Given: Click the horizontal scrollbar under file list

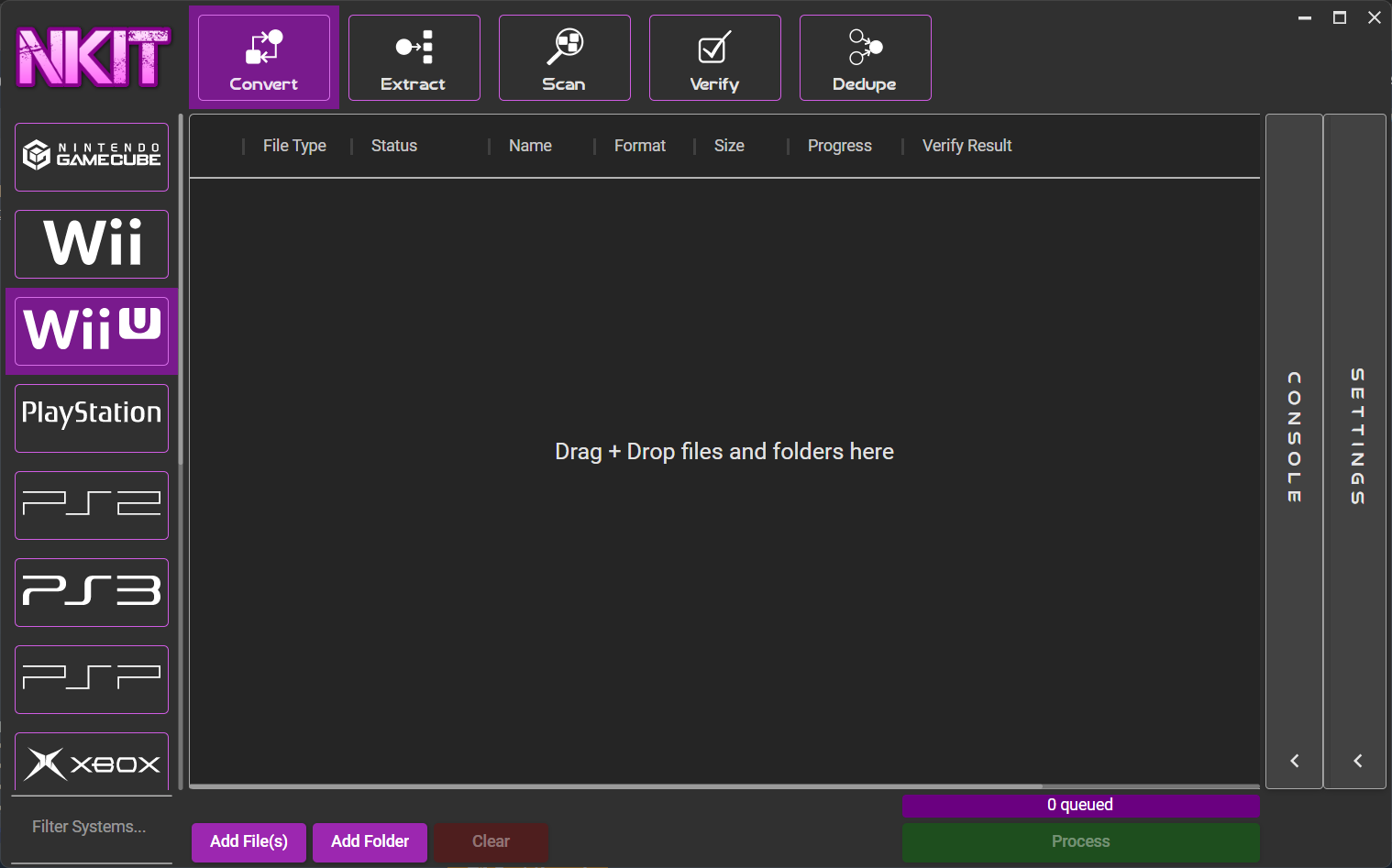Looking at the screenshot, I should (x=615, y=786).
